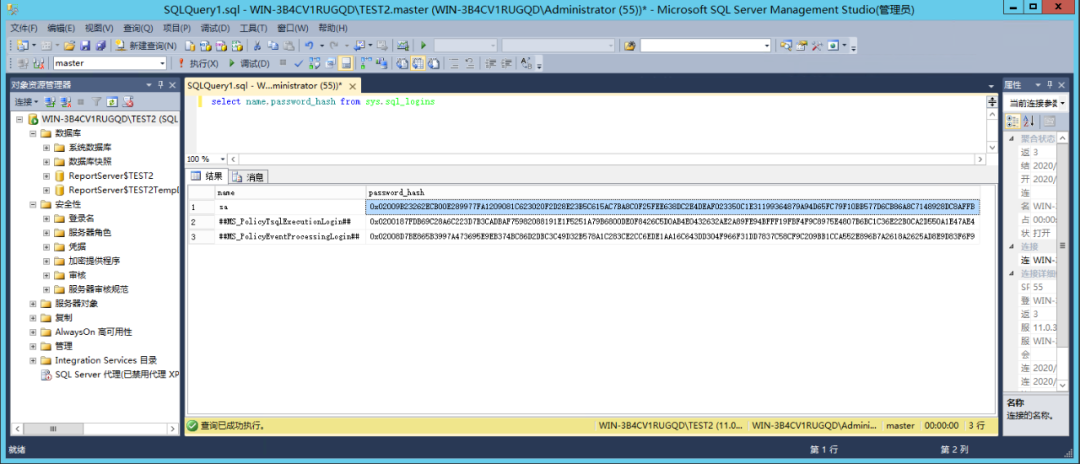Click the editor split bar handle
Viewport: 1080px width, 464px height.
992,101
